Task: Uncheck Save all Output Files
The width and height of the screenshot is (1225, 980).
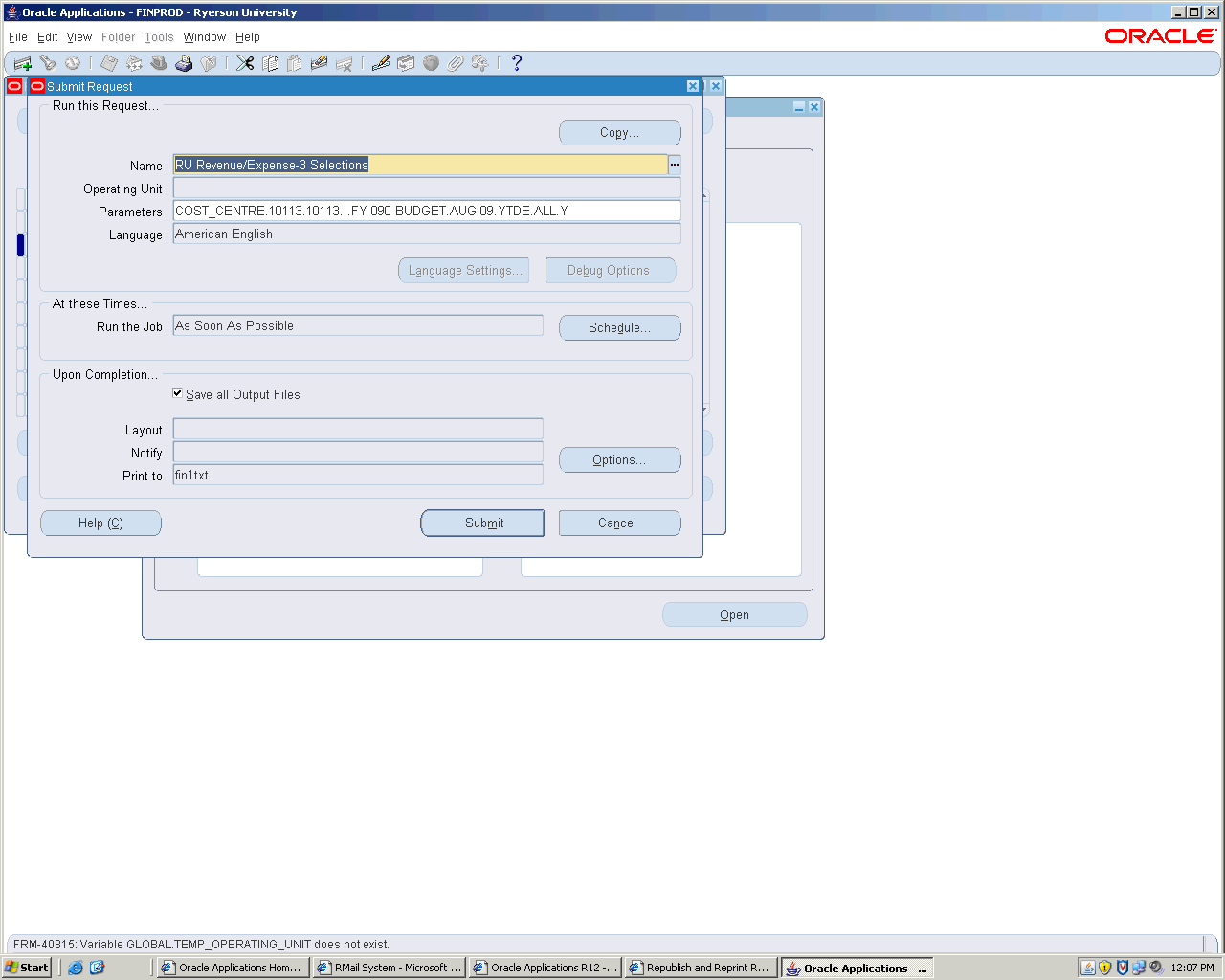Action: 178,393
